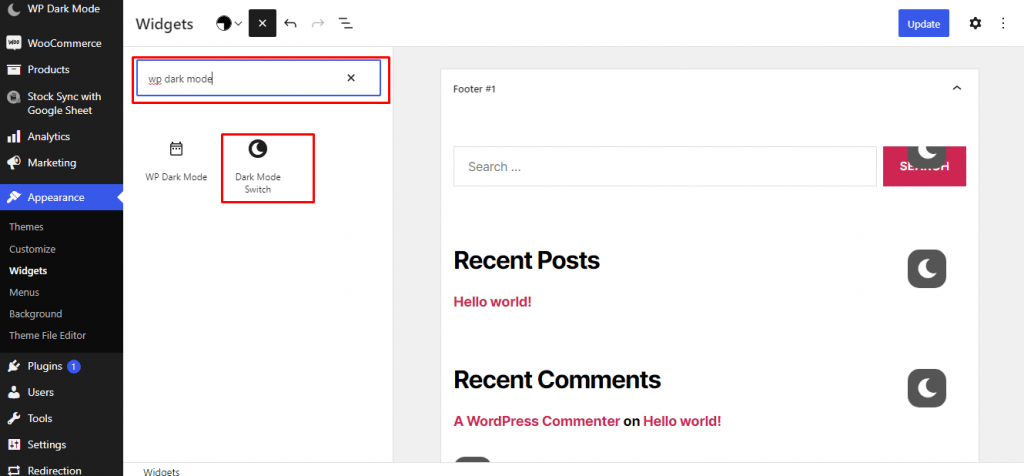Click the Search input in Footer #1
Image resolution: width=1024 pixels, height=476 pixels.
(665, 167)
